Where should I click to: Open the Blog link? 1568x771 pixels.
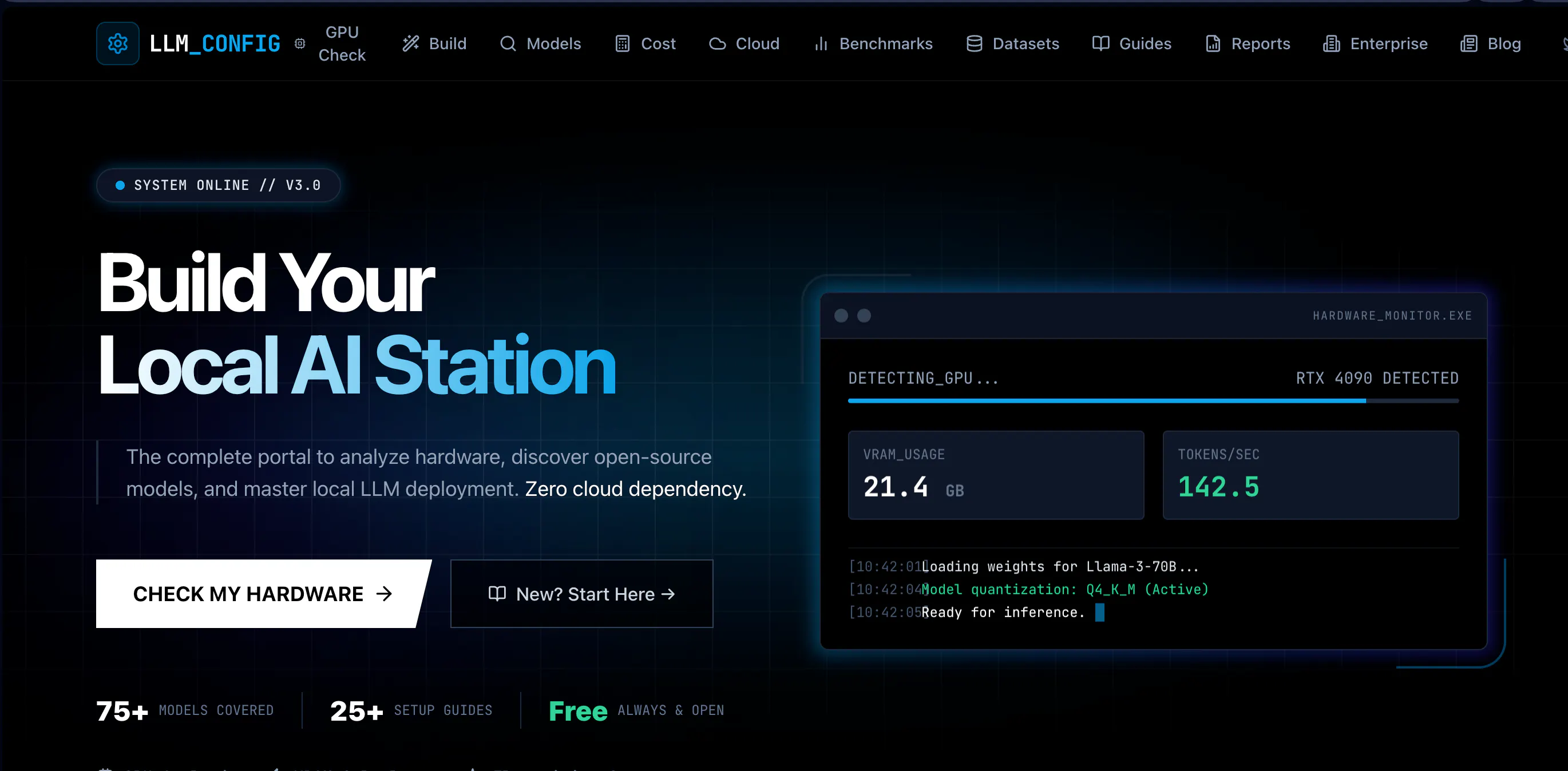pos(1504,44)
